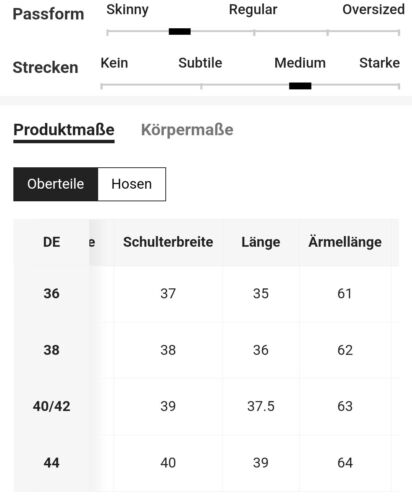Image resolution: width=412 pixels, height=500 pixels.
Task: Click the Schulterbreite column header
Action: (x=168, y=242)
